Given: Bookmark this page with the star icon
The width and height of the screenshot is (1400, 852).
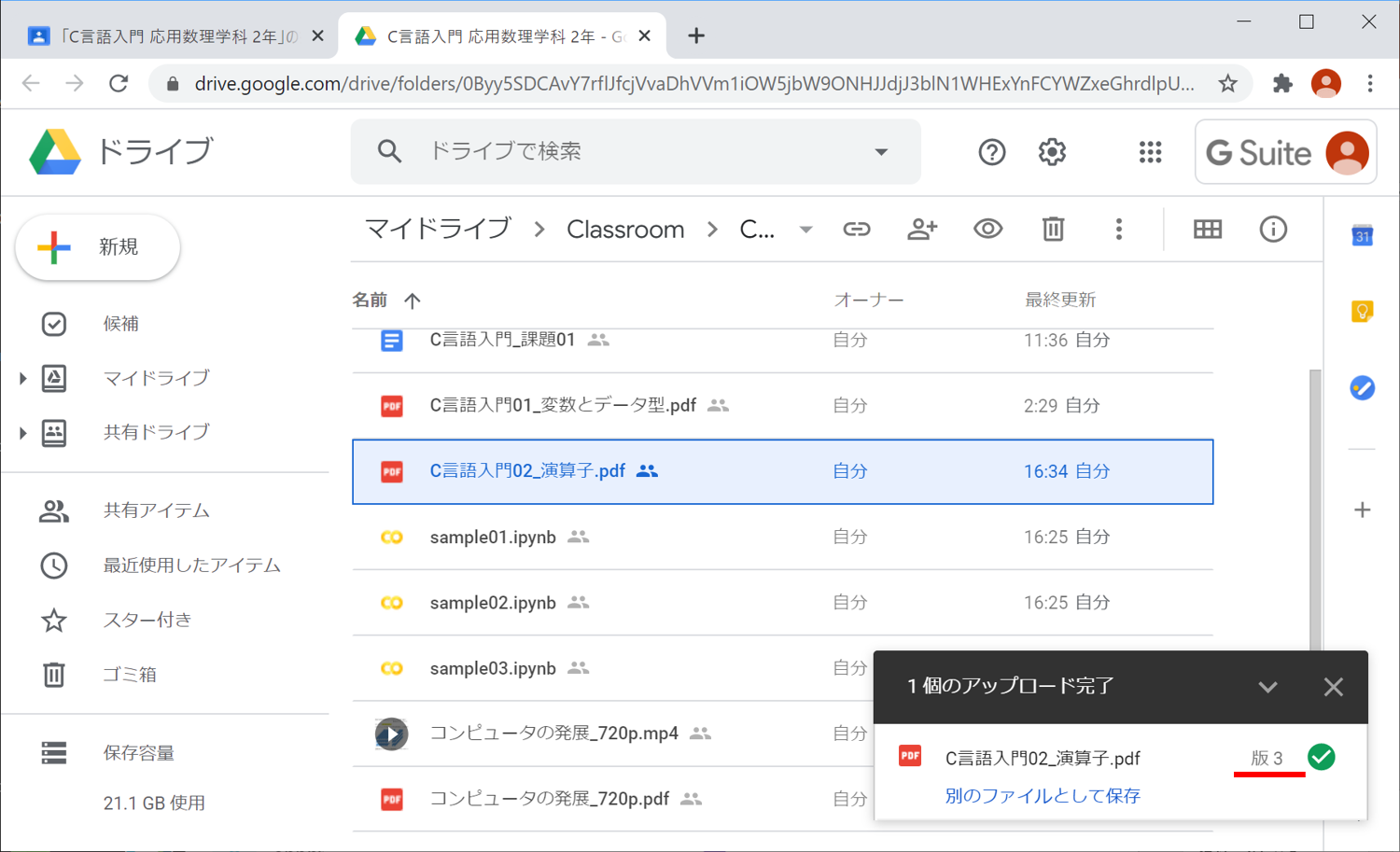Looking at the screenshot, I should click(1228, 83).
